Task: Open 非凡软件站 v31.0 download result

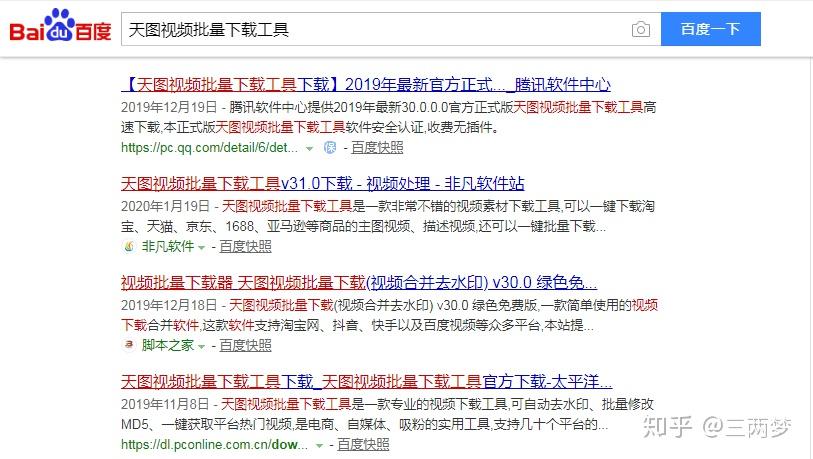Action: (x=323, y=184)
